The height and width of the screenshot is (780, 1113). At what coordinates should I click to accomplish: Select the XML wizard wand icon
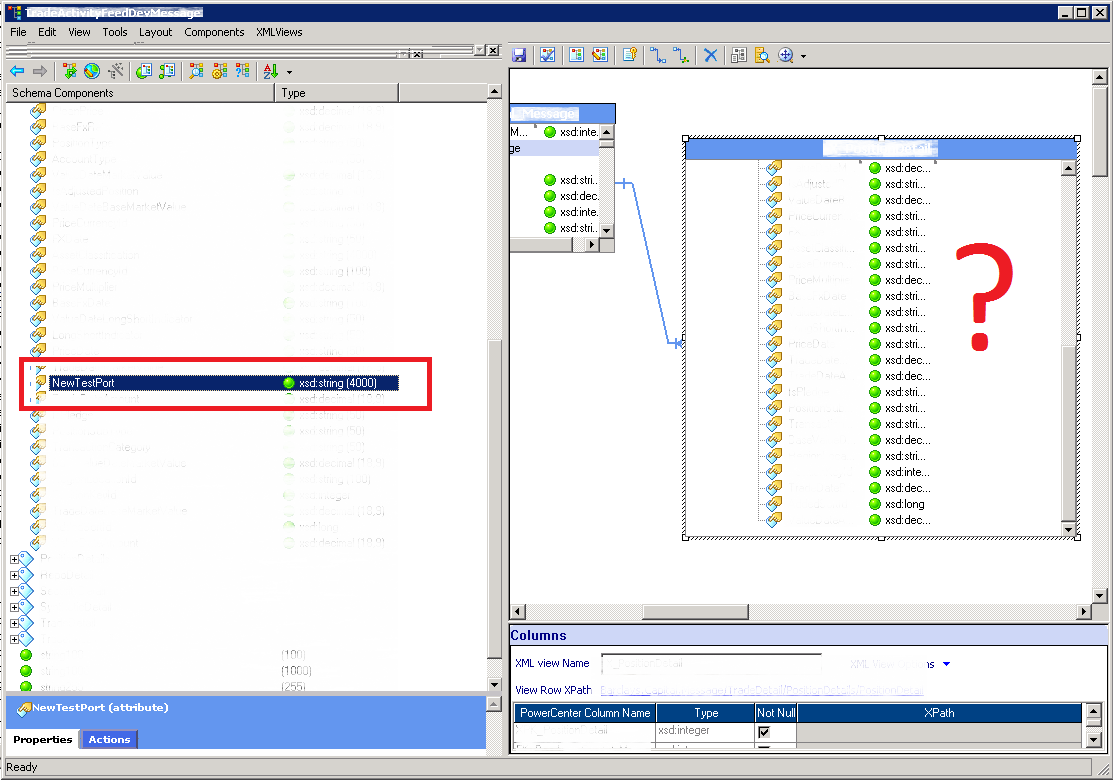click(115, 71)
